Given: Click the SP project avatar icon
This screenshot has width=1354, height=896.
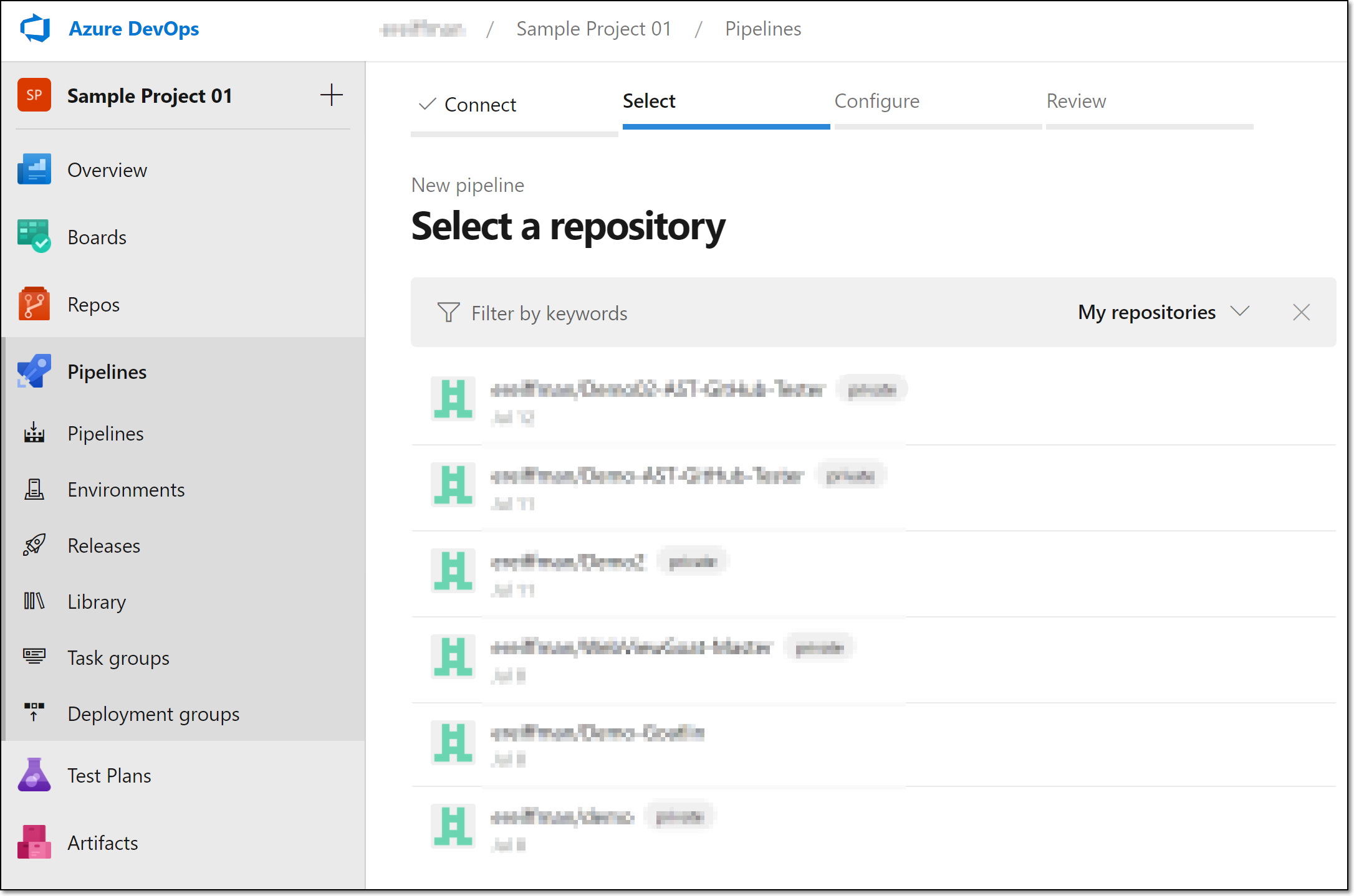Looking at the screenshot, I should click(x=34, y=95).
